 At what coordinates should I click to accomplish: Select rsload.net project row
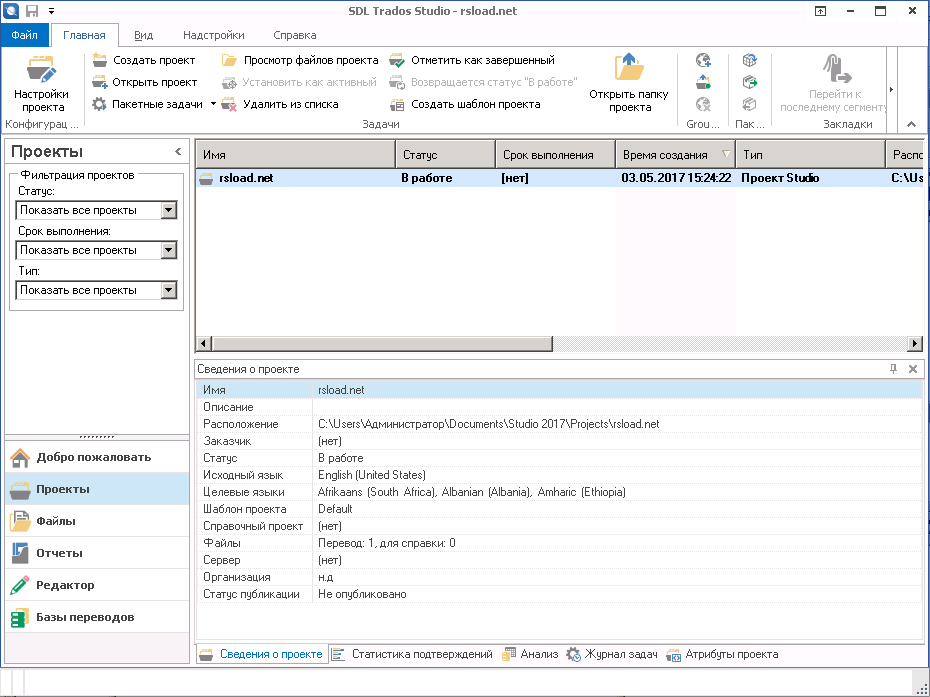[559, 178]
